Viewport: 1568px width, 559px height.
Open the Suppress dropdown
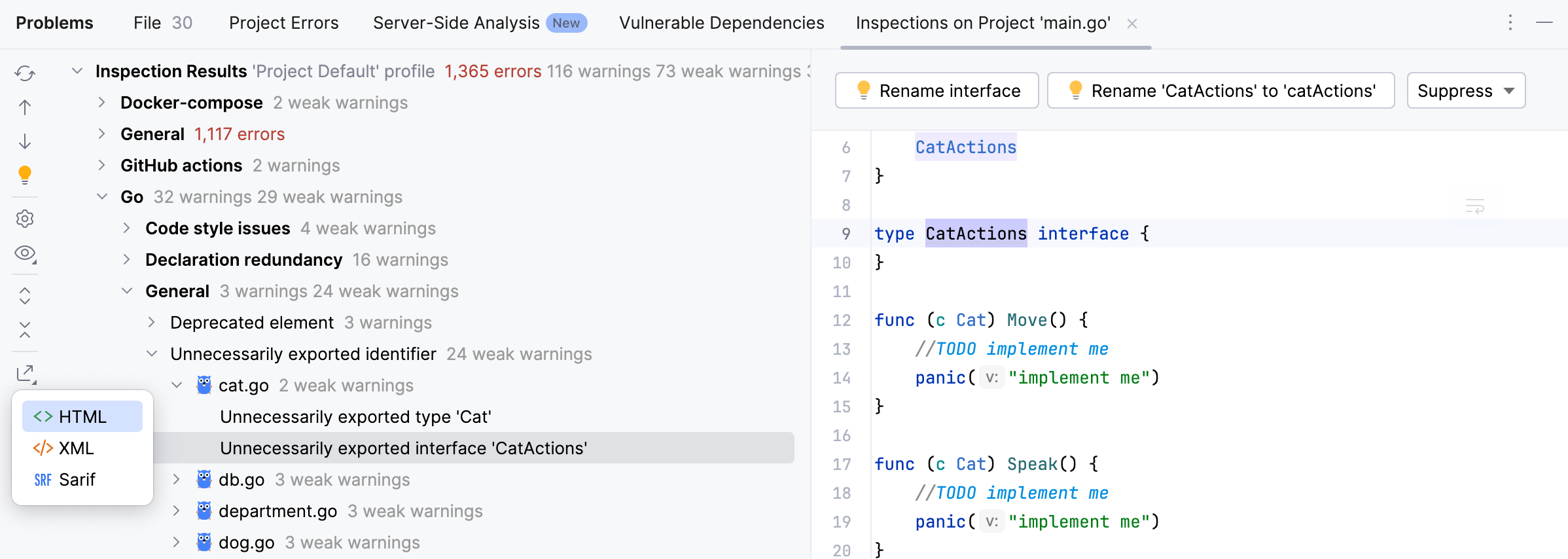pyautogui.click(x=1466, y=91)
